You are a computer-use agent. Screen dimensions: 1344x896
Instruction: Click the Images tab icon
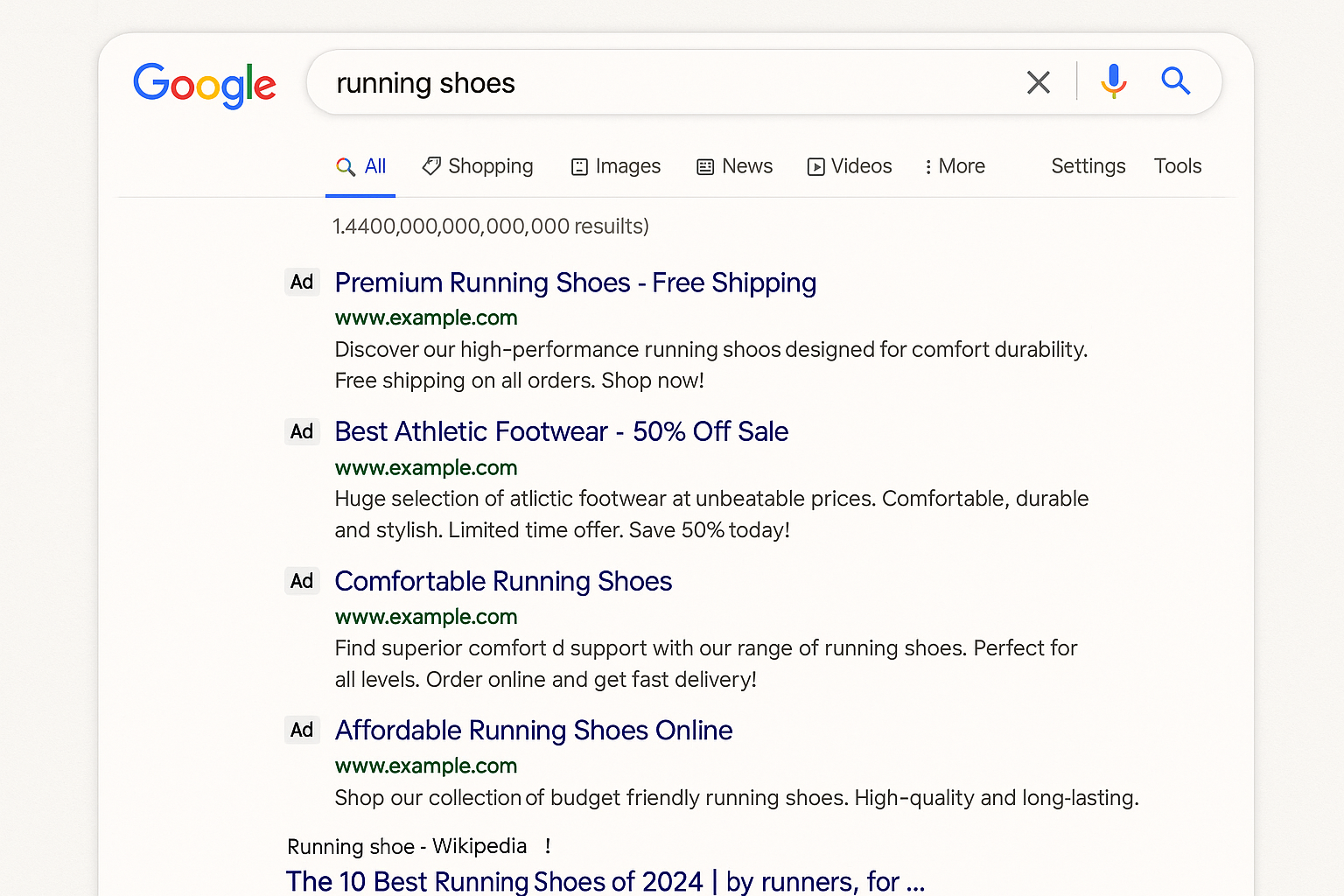[x=579, y=167]
